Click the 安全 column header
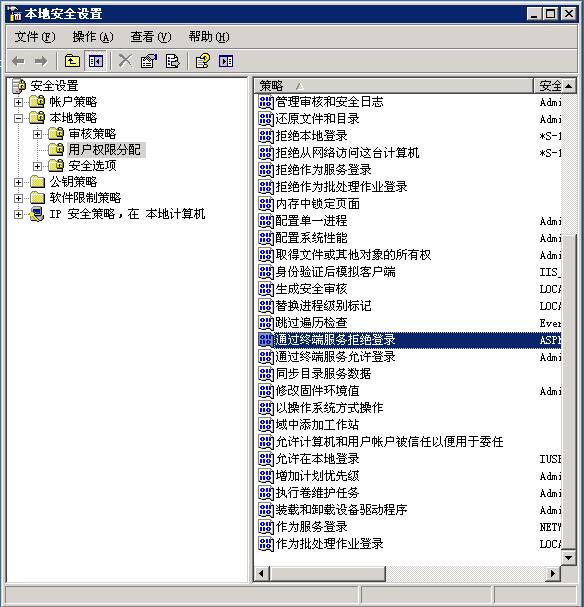584x607 pixels. click(x=548, y=86)
